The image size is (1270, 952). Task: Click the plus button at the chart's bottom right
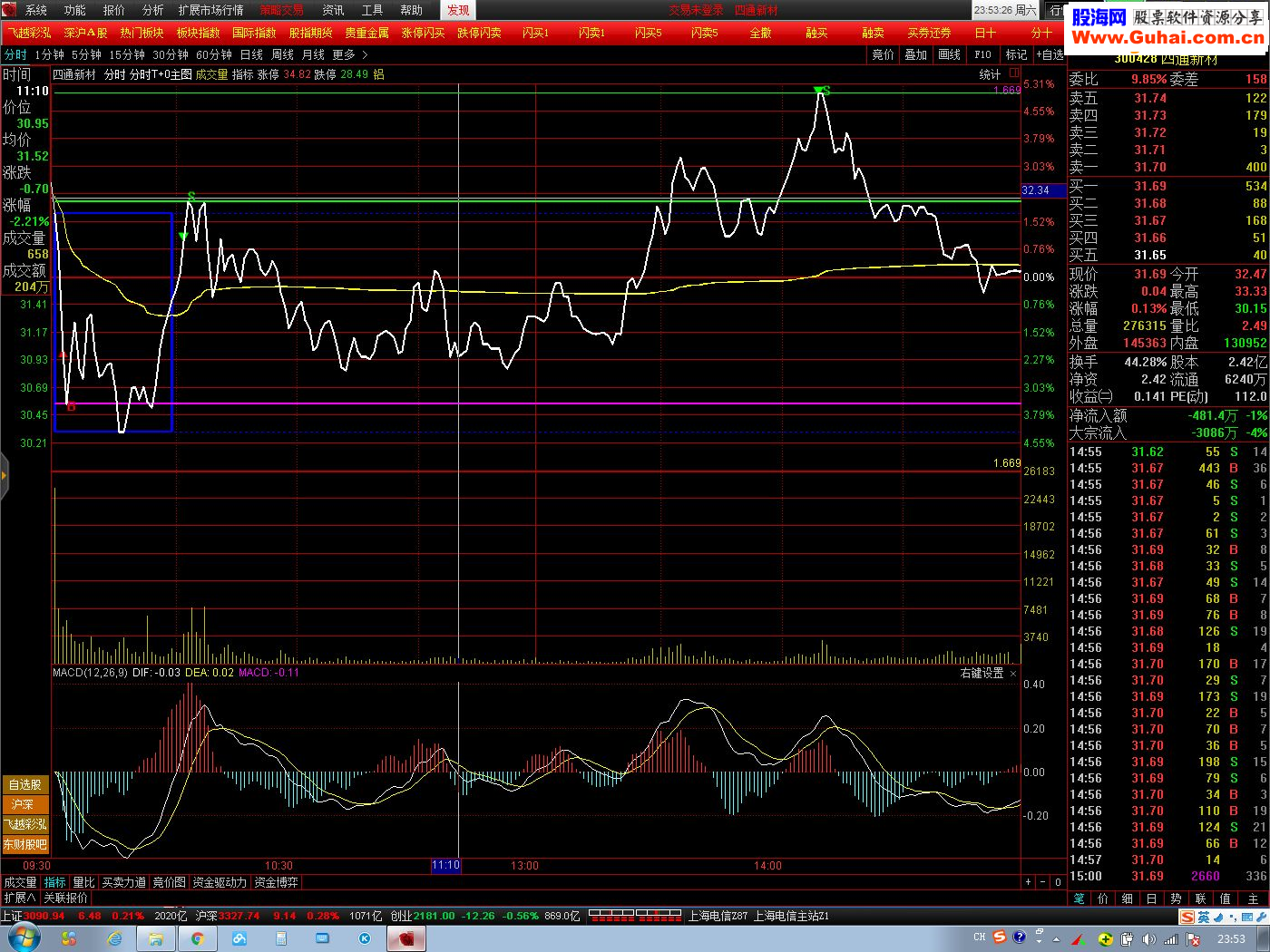pos(1028,882)
